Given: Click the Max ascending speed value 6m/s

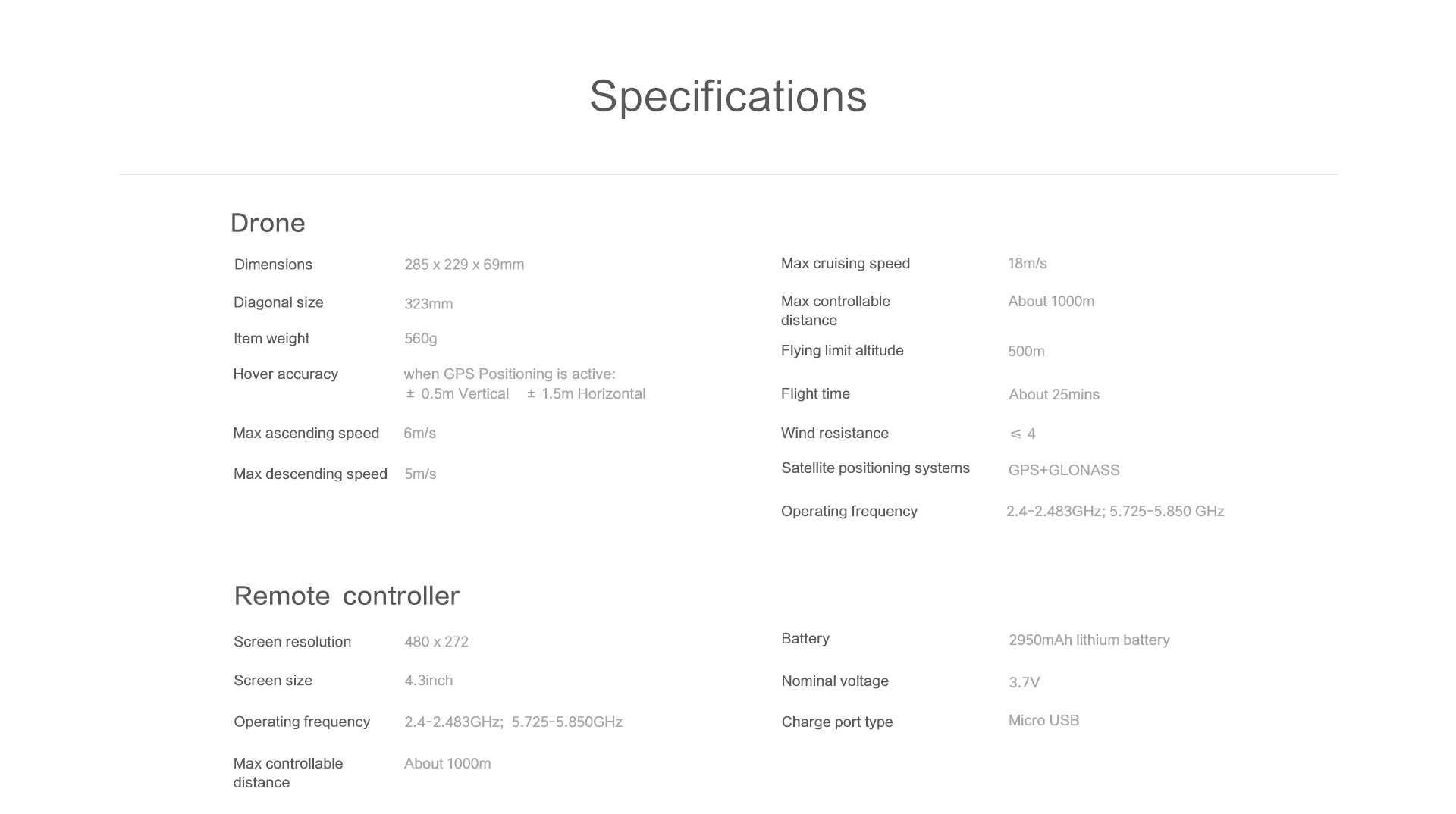Looking at the screenshot, I should (x=419, y=434).
